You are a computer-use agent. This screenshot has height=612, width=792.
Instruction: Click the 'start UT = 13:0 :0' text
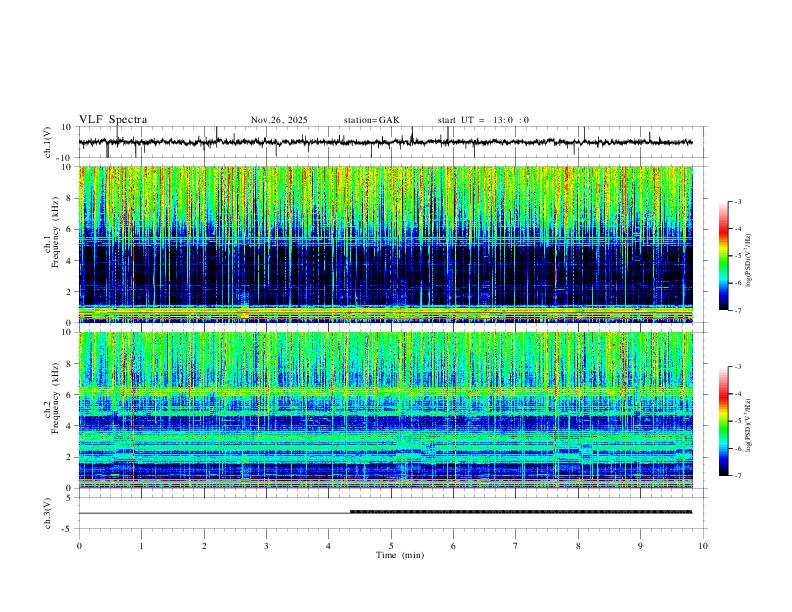coord(483,120)
